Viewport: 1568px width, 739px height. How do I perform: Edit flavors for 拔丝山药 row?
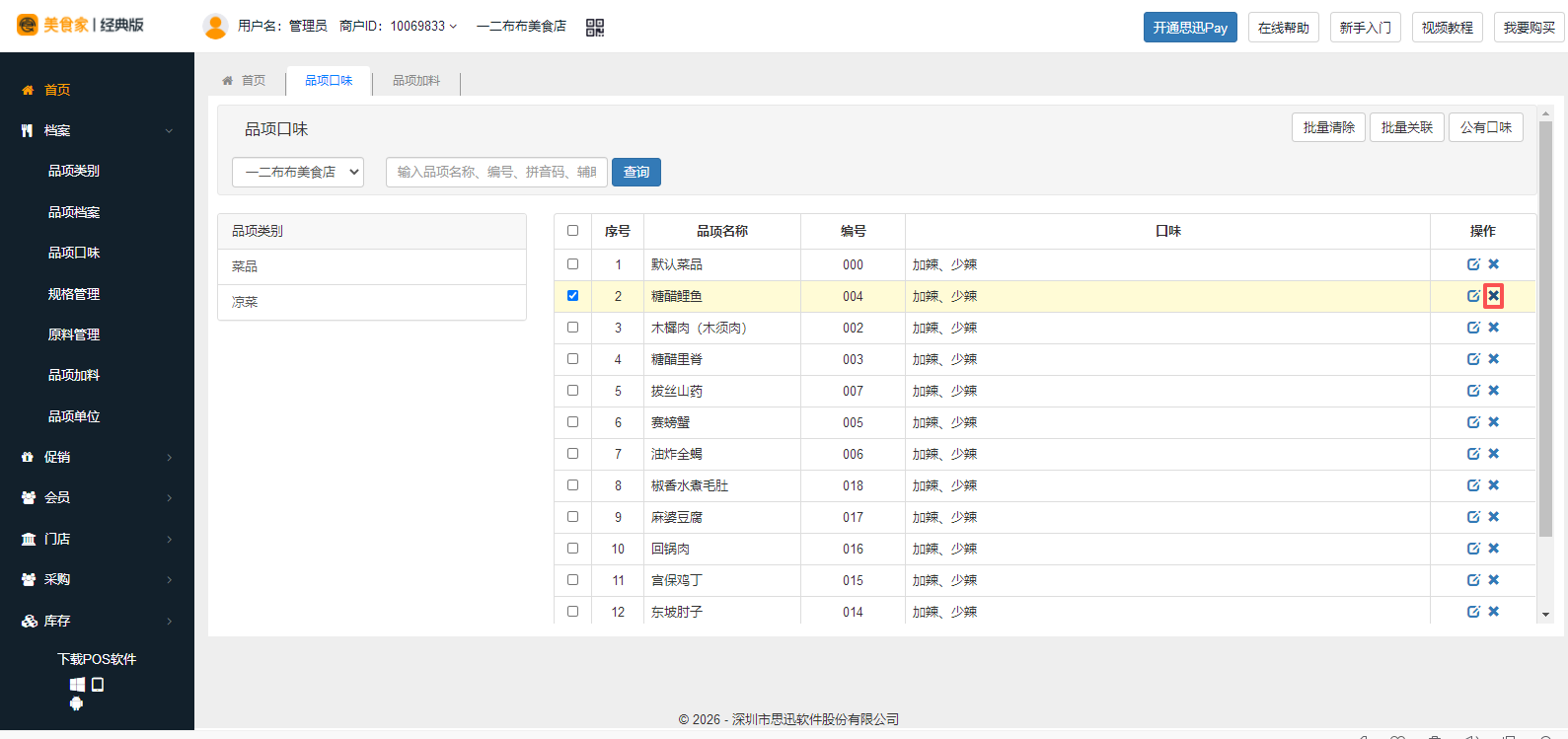(x=1473, y=391)
